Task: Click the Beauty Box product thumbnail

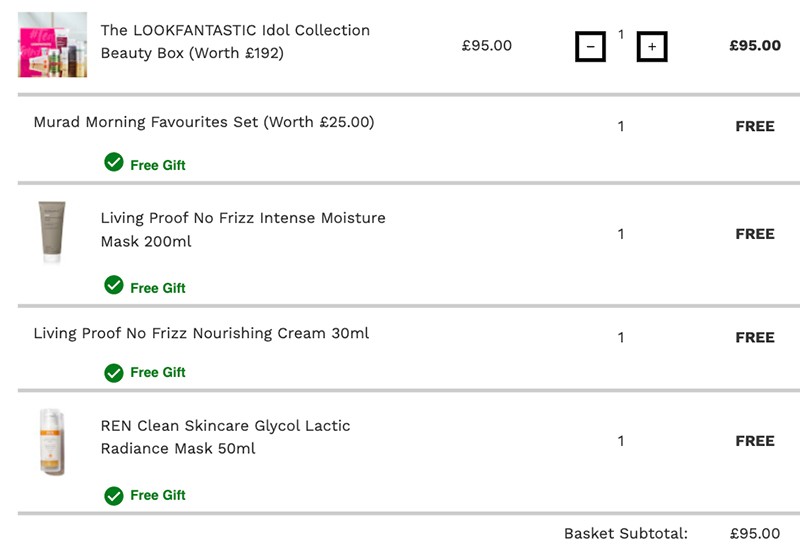Action: coord(52,45)
